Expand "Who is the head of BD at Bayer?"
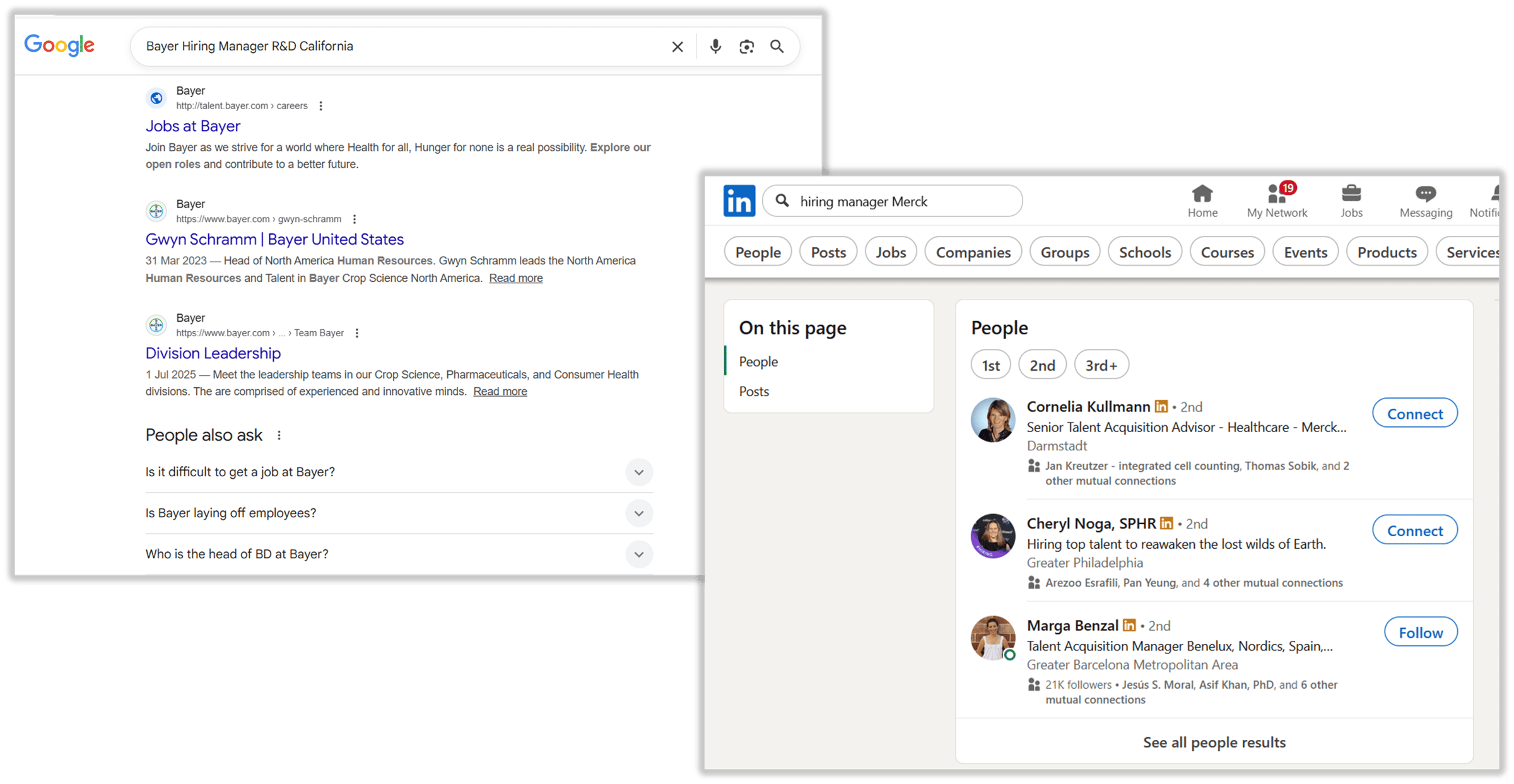Image resolution: width=1514 pixels, height=784 pixels. (638, 554)
